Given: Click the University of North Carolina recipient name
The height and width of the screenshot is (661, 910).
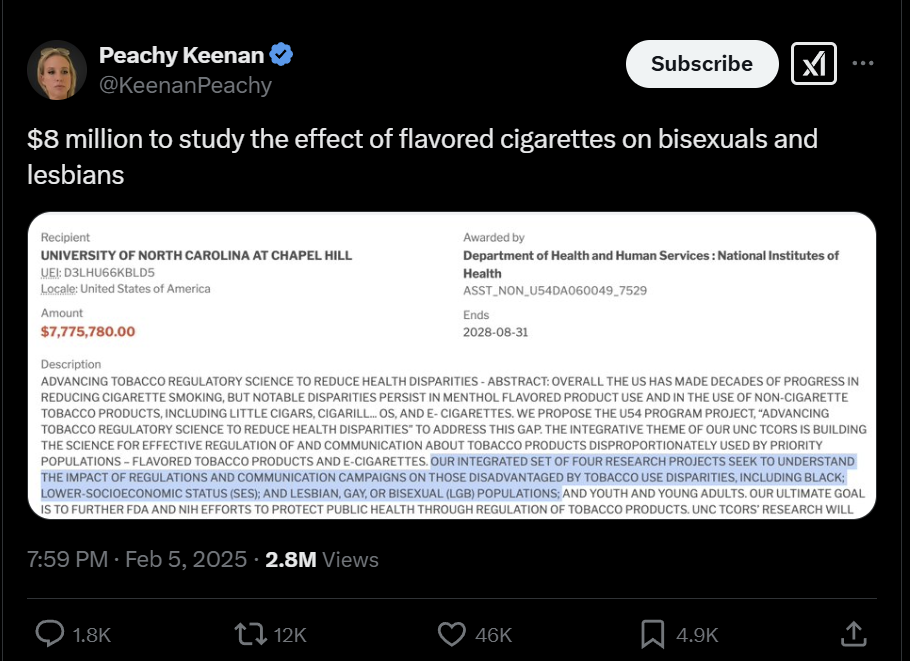Looking at the screenshot, I should click(196, 256).
